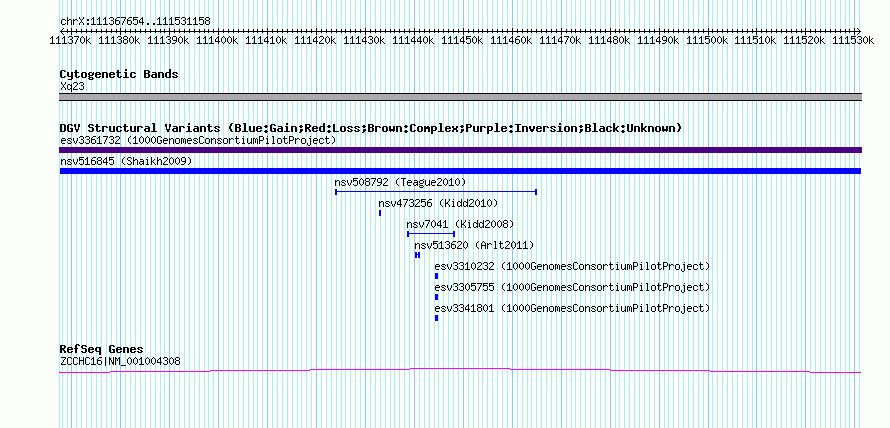This screenshot has height=428, width=890.
Task: Click ruler tick labeled 111520k
Action: click(x=804, y=40)
